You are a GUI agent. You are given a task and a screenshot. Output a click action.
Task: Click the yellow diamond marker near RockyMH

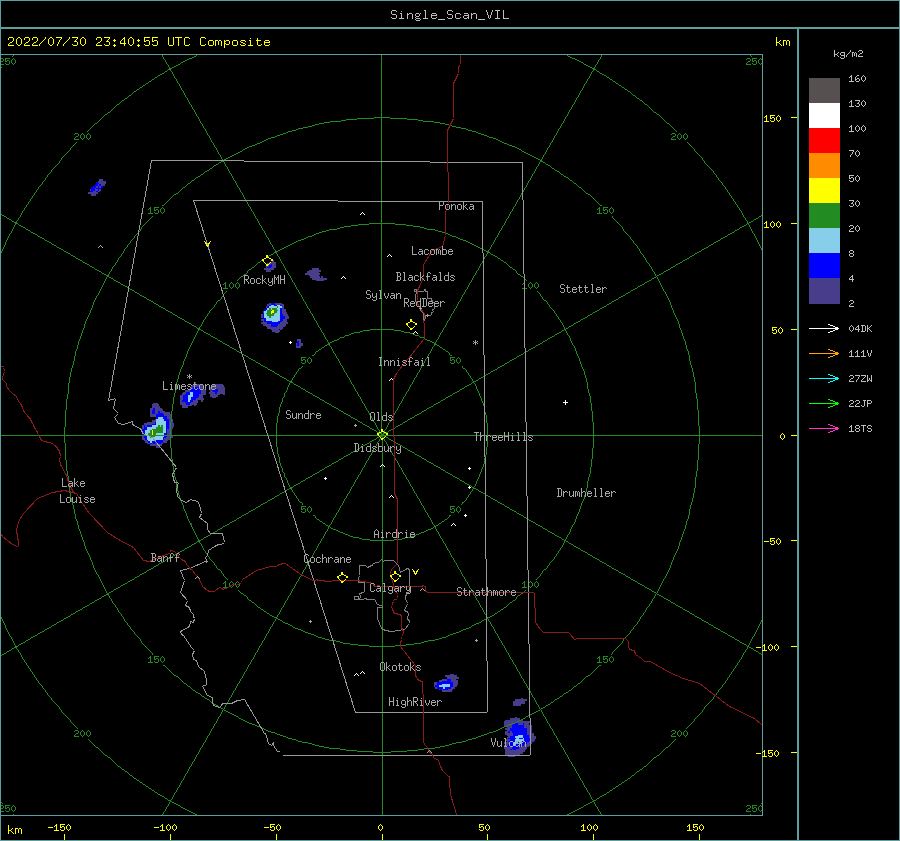pyautogui.click(x=267, y=261)
